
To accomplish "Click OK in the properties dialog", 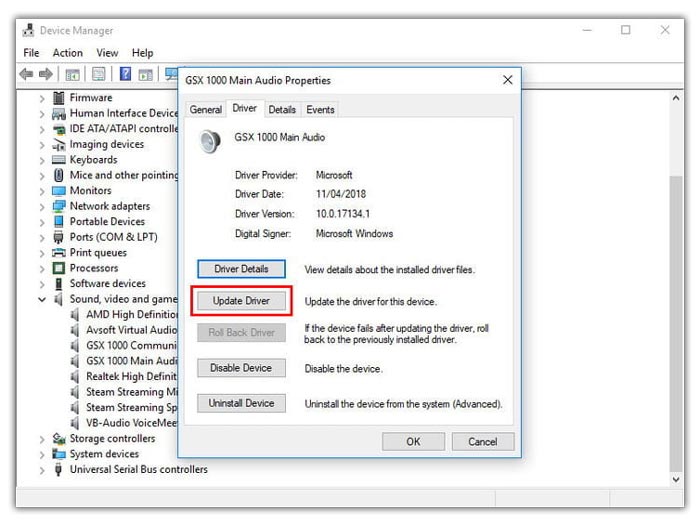I will click(x=413, y=442).
